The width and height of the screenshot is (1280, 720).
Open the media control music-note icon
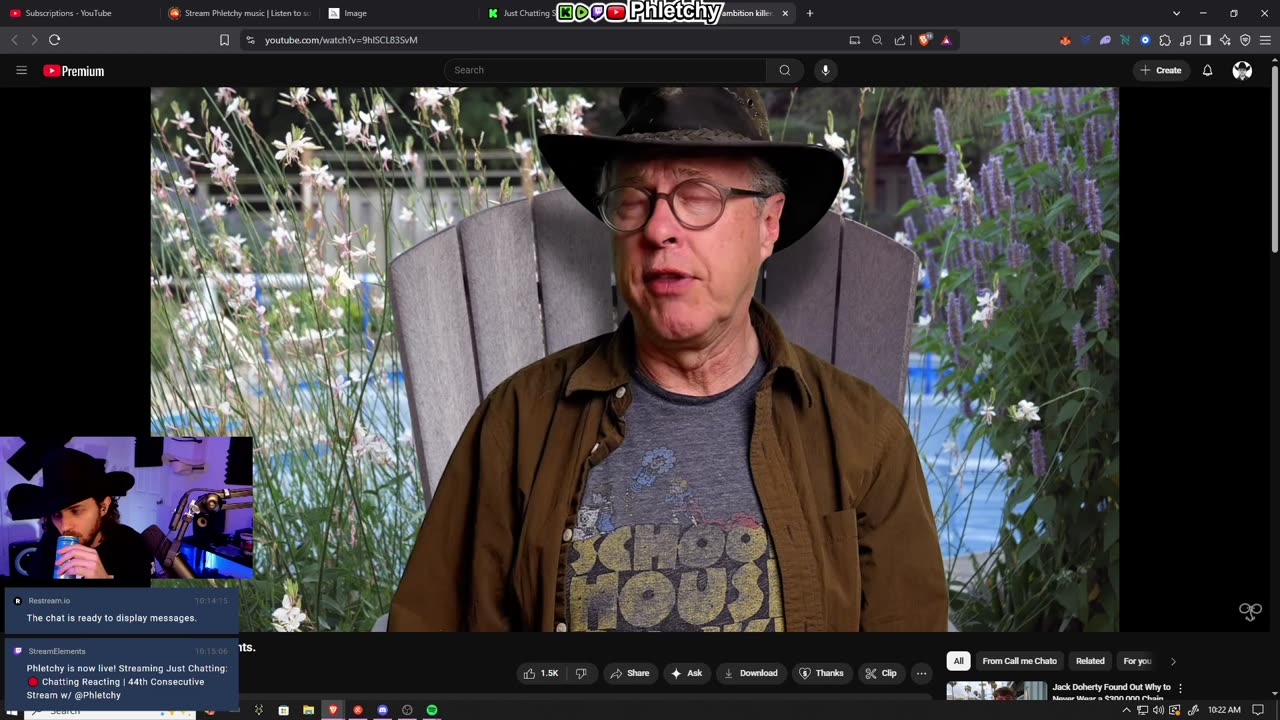[1185, 40]
